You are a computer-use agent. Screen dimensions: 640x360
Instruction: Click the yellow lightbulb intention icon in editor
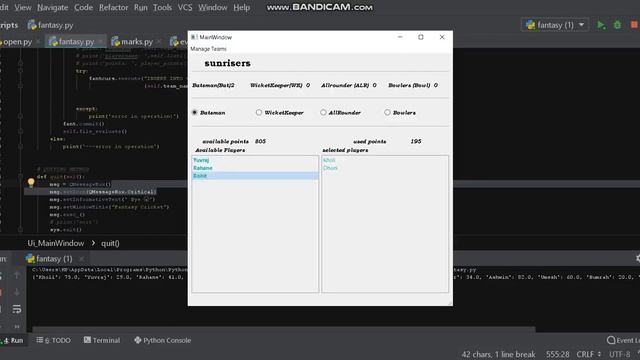(x=31, y=182)
